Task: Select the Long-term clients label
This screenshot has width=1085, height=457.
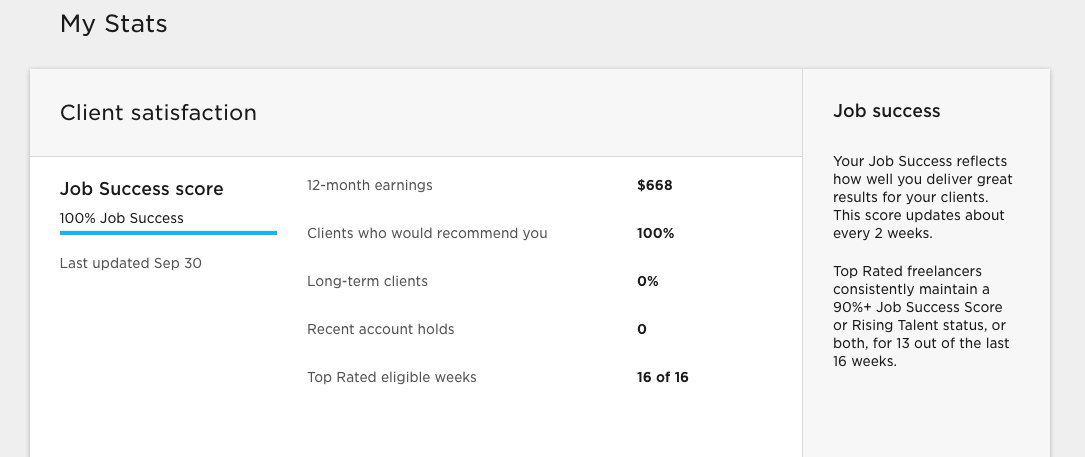Action: point(367,281)
